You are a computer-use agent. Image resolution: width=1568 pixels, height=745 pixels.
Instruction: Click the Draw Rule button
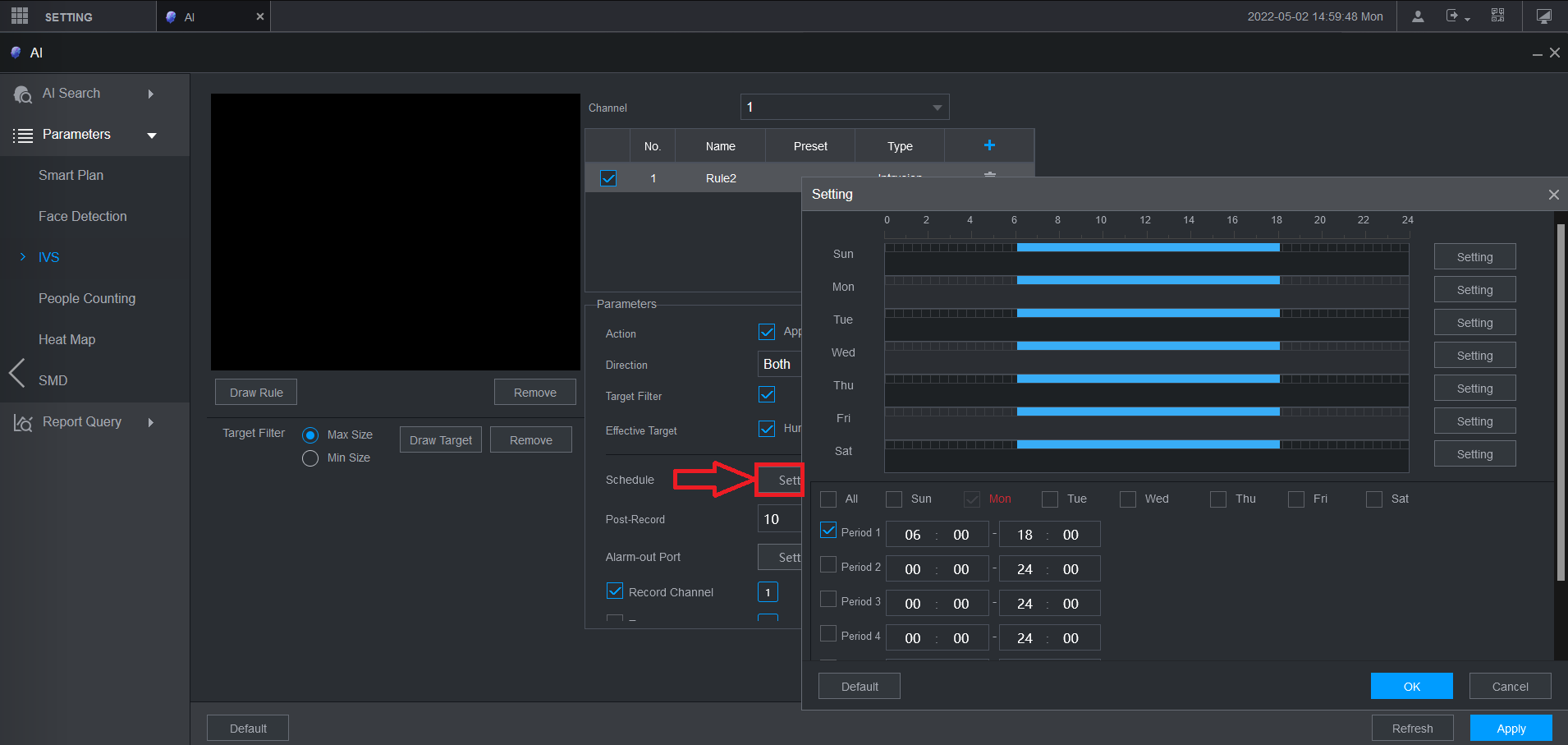(x=256, y=393)
